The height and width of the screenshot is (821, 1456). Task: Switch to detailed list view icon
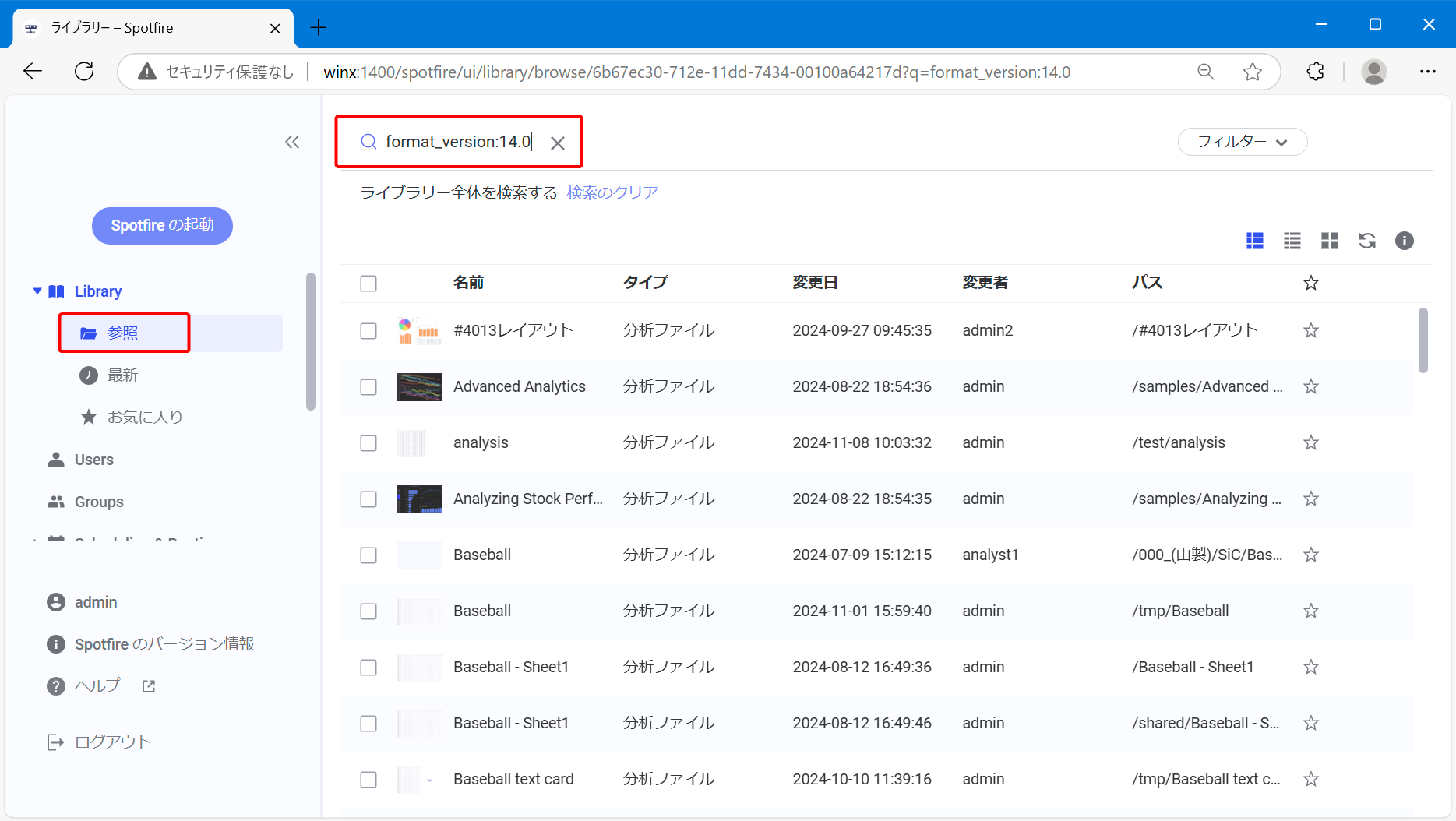pos(1255,241)
